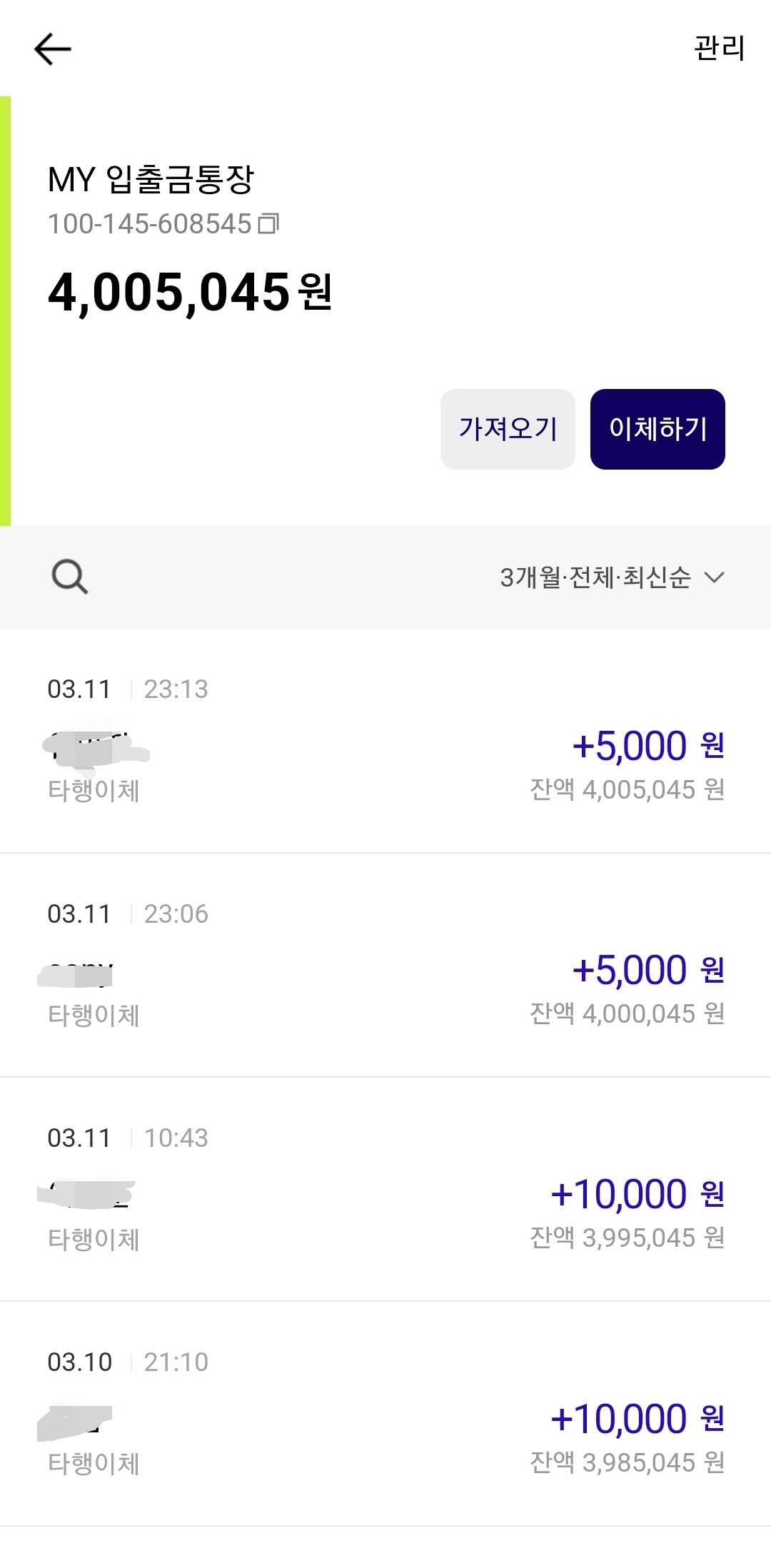Open the 03.11 10:43 transaction entry

385,1189
